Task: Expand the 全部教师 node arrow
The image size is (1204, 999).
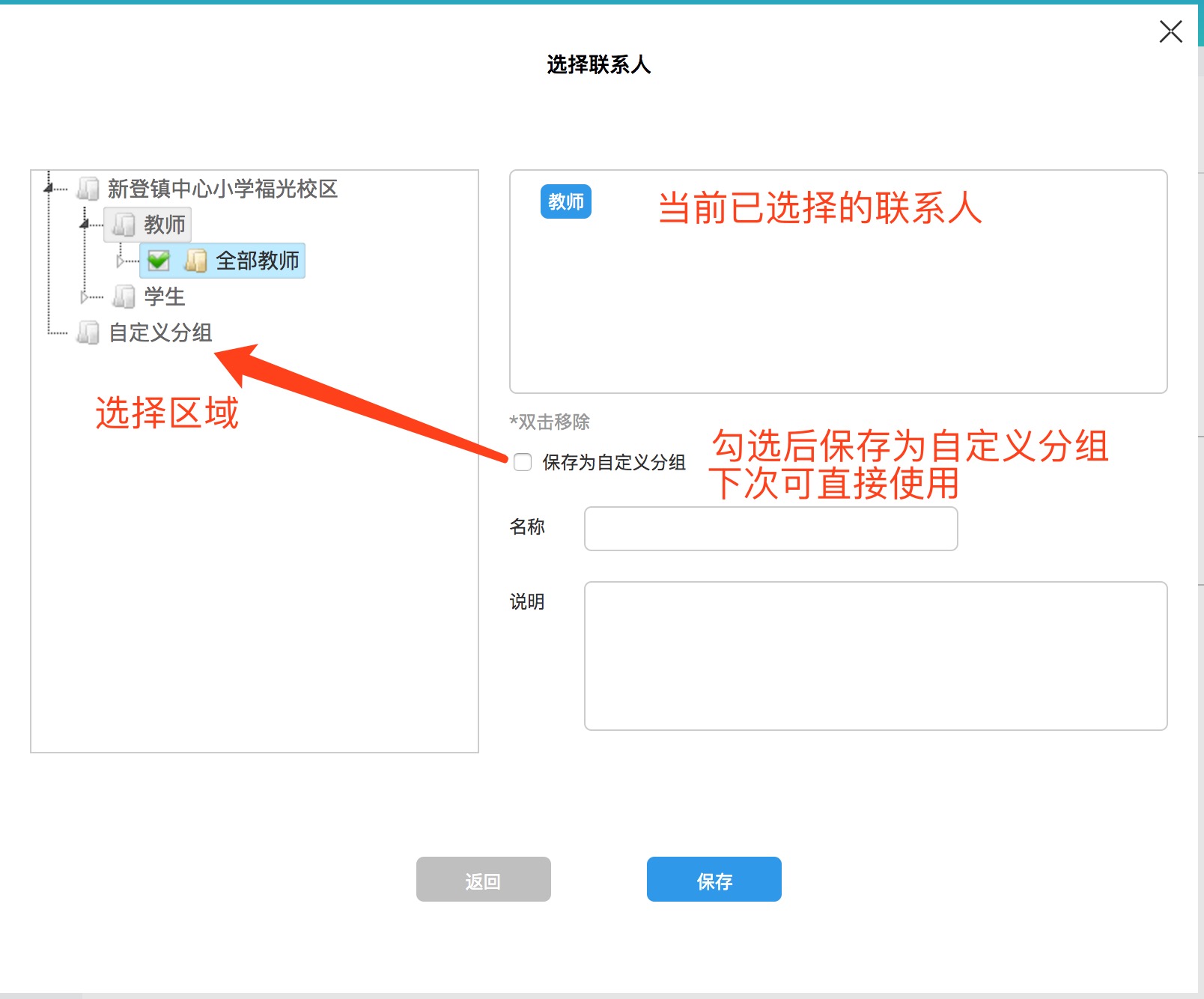Action: coord(120,261)
